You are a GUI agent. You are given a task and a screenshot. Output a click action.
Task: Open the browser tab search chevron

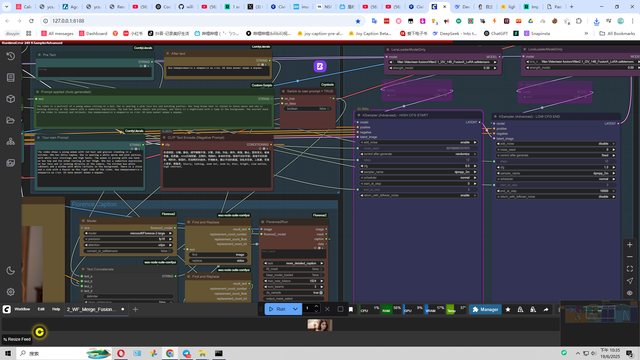[x=6, y=7]
